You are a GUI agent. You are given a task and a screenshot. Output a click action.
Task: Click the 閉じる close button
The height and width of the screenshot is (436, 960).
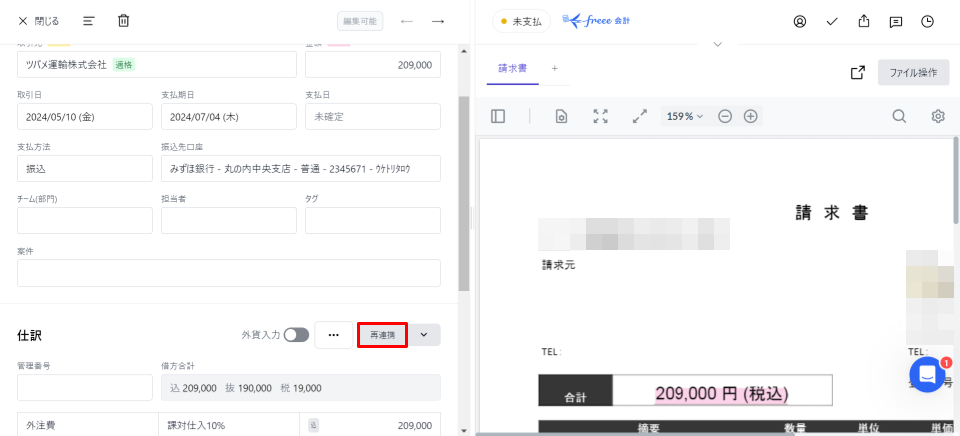[x=39, y=21]
